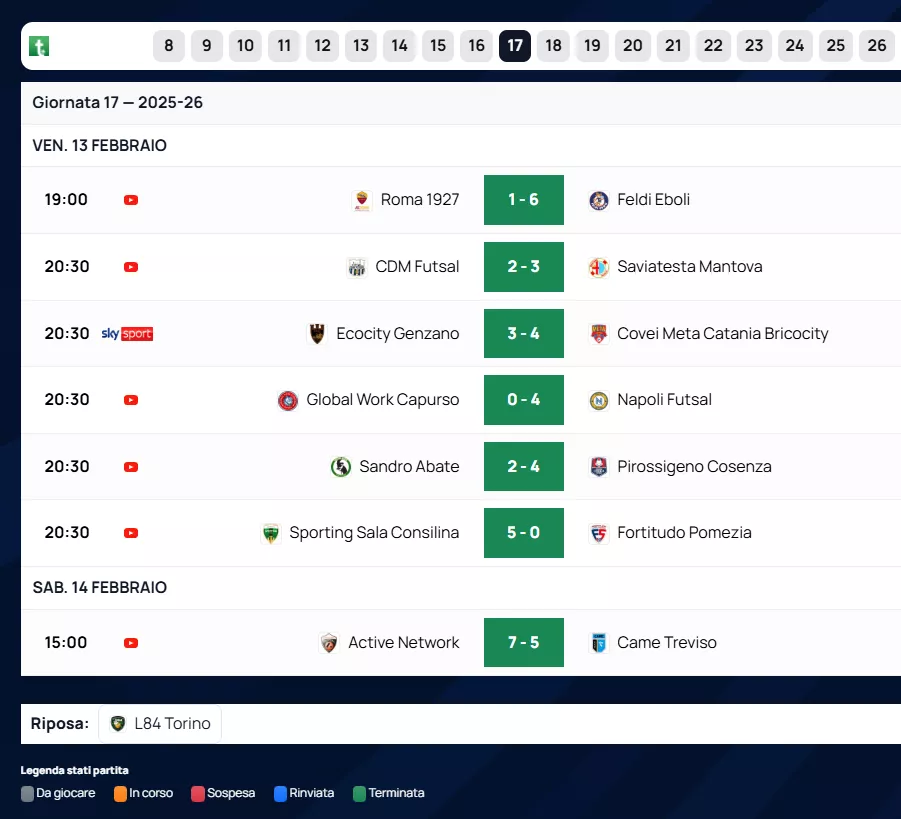Screen dimensions: 901x819
Task: Open YouTube stream for Active Network match
Action: click(131, 643)
